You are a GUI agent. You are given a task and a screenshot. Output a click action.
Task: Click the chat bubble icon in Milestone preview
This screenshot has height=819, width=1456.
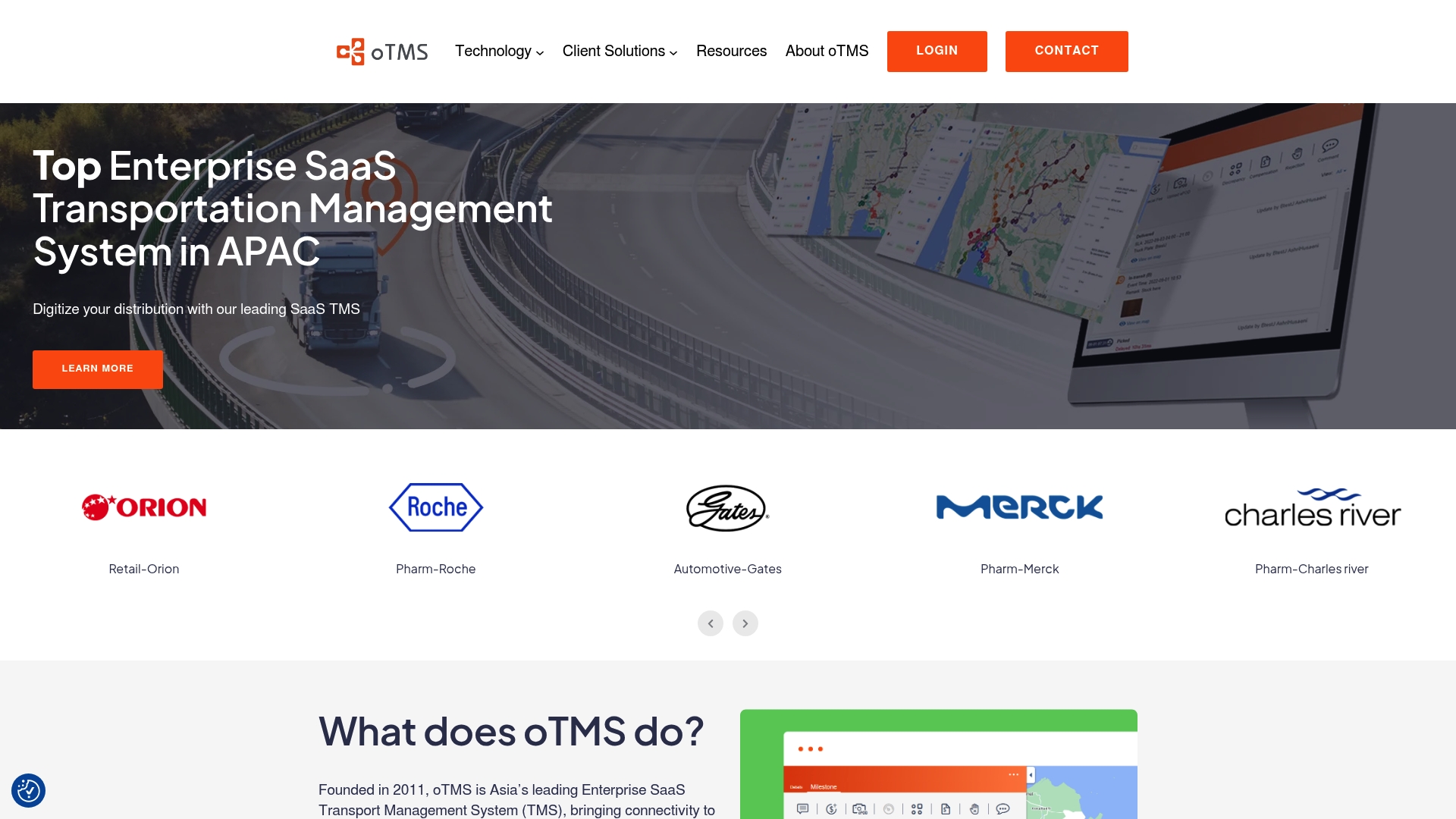point(1003,809)
